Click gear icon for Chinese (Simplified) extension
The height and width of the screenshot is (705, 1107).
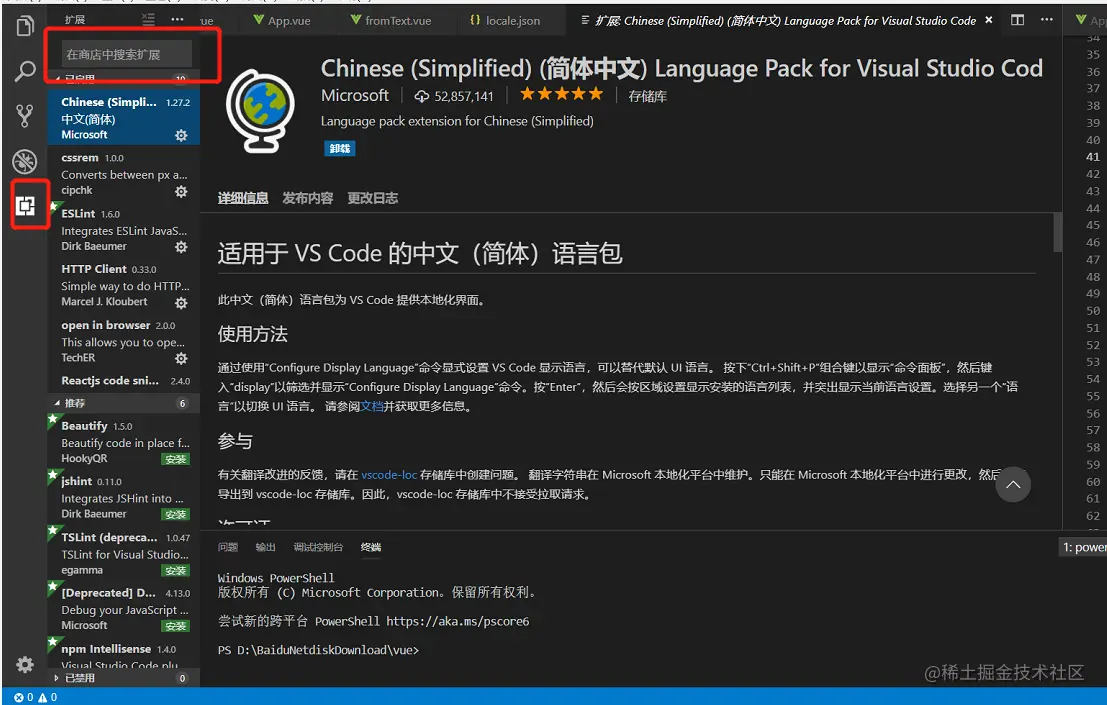pyautogui.click(x=181, y=135)
